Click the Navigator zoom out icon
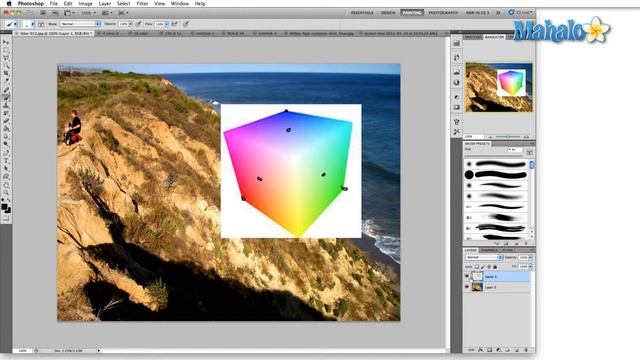This screenshot has width=640, height=360. (490, 137)
